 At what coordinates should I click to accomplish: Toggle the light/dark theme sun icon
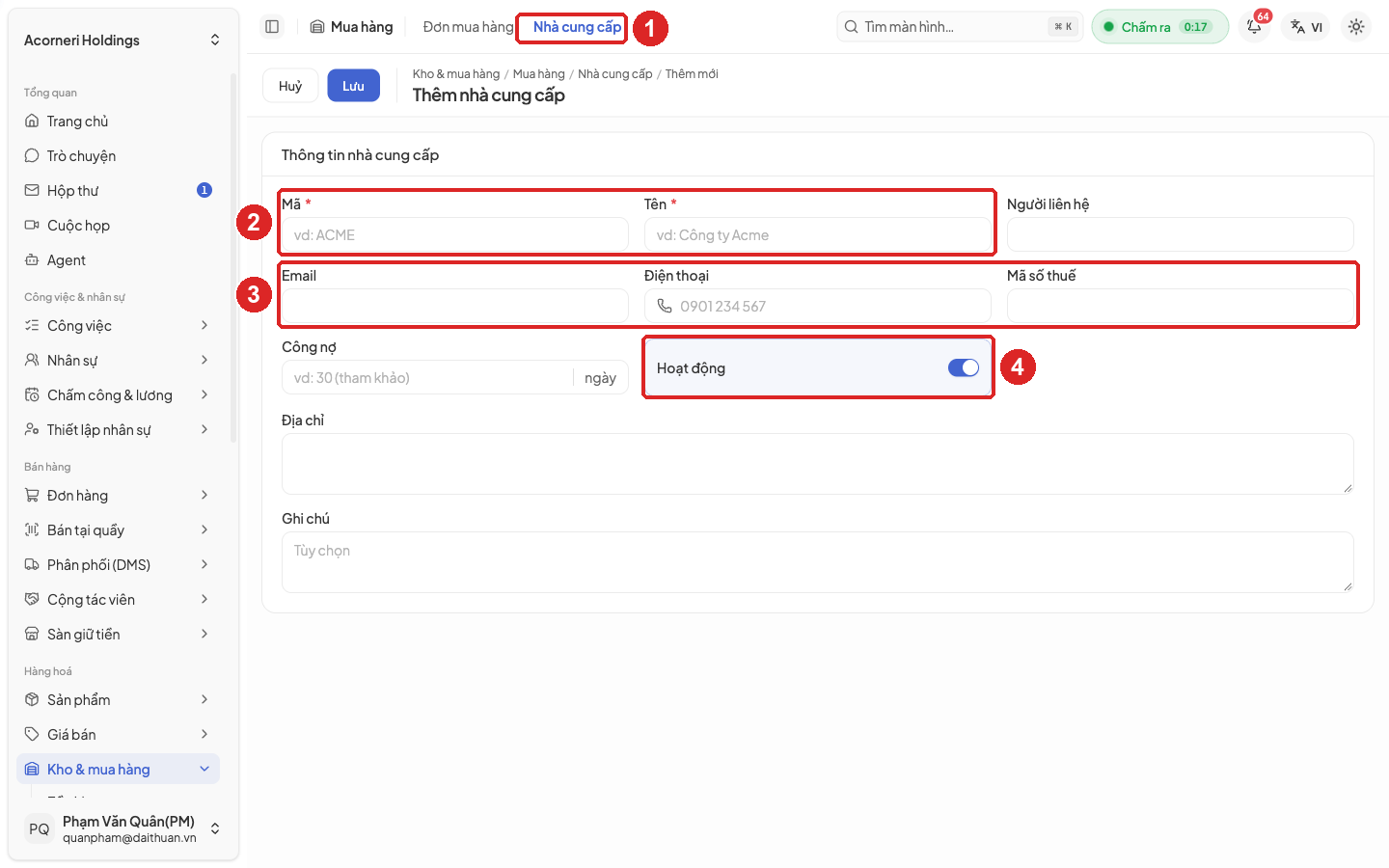1356,27
